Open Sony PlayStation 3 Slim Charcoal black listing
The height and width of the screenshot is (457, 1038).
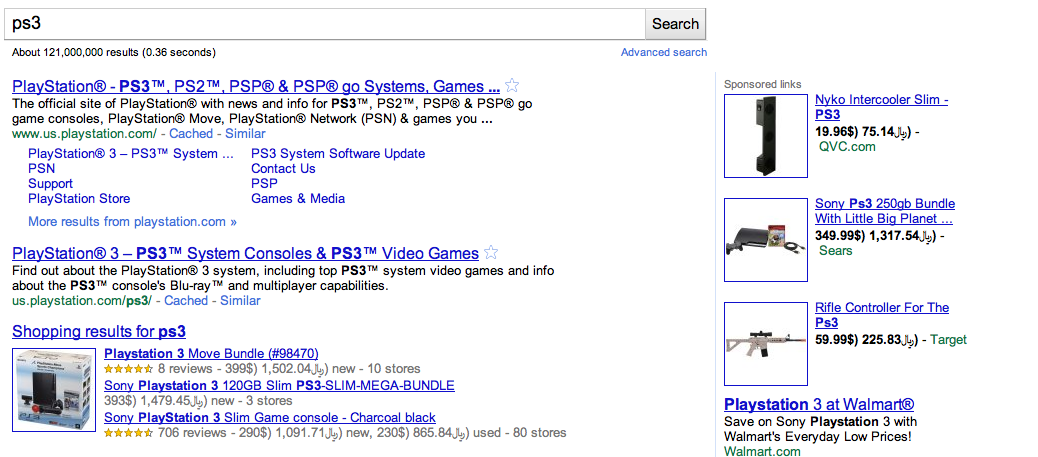coord(270,418)
